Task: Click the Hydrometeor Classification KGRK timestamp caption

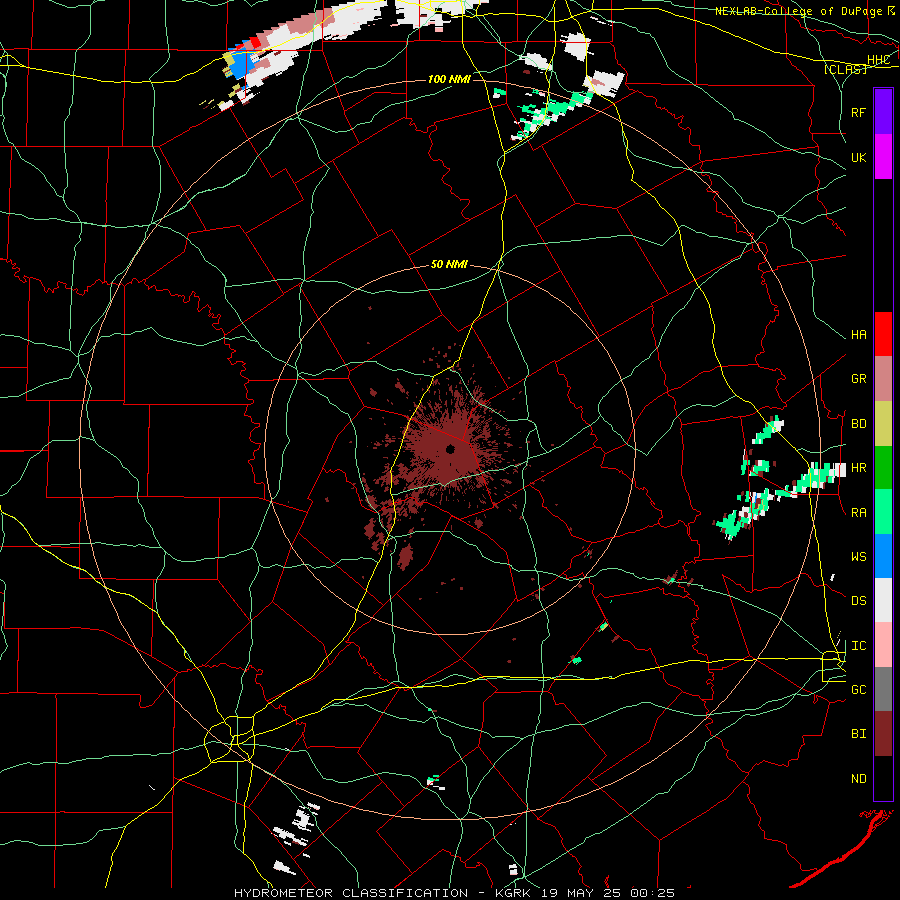Action: (x=455, y=893)
